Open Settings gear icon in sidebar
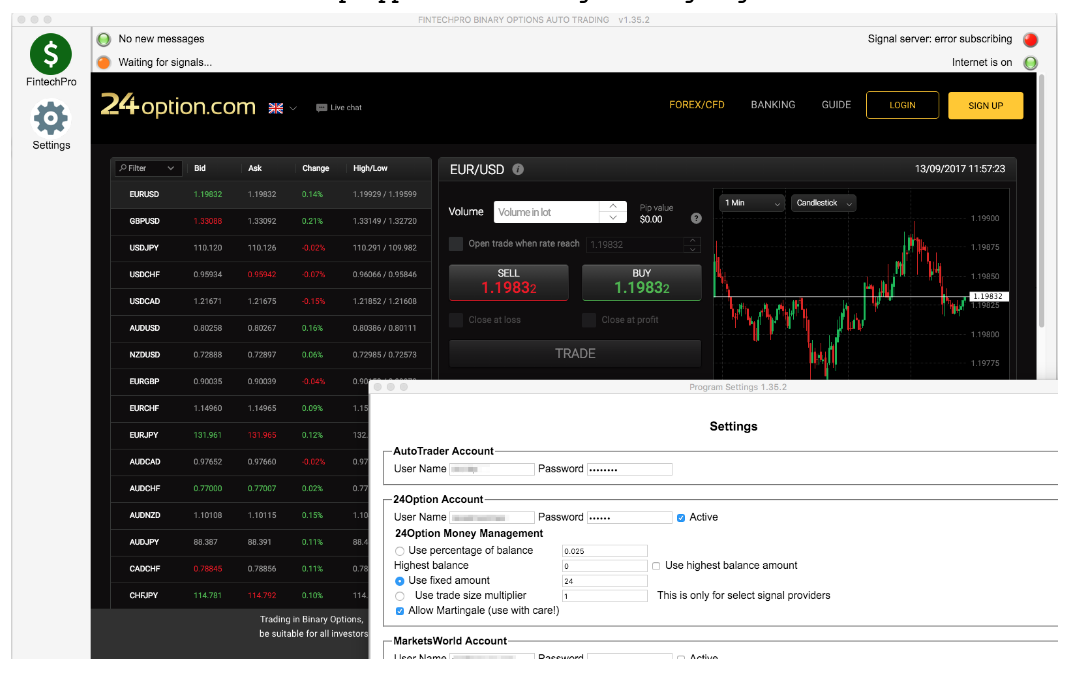This screenshot has width=1076, height=676. [x=51, y=119]
